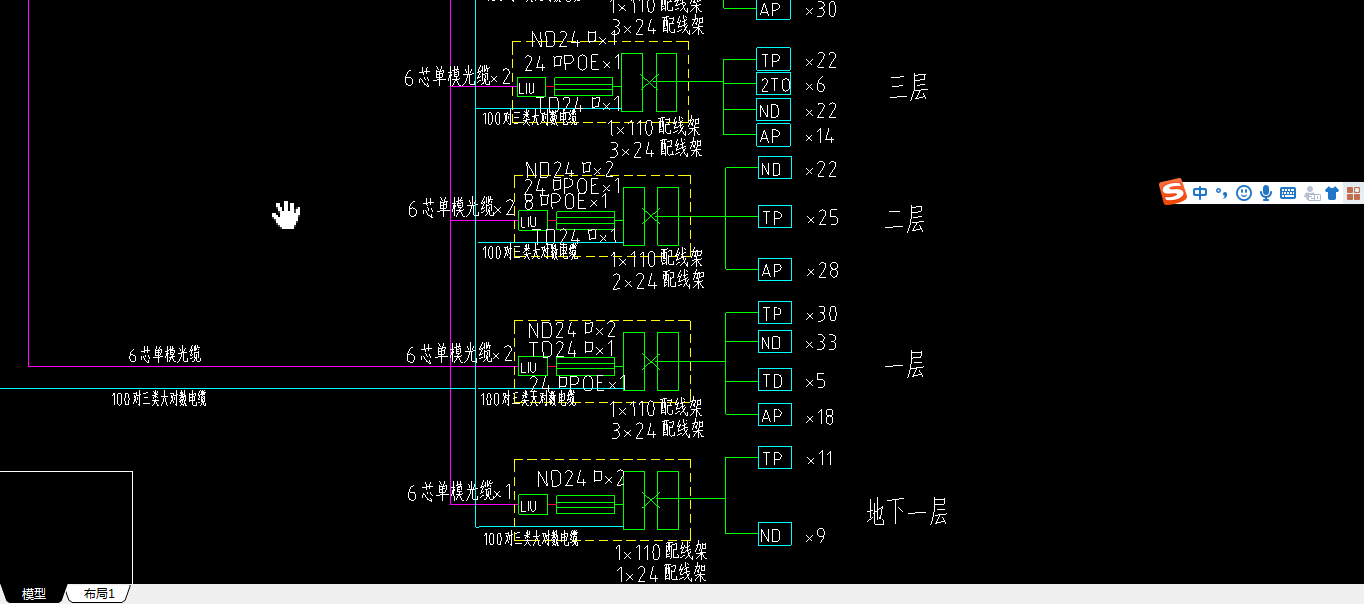This screenshot has height=604, width=1364.
Task: Start voice input with the microphone icon
Action: [1266, 193]
